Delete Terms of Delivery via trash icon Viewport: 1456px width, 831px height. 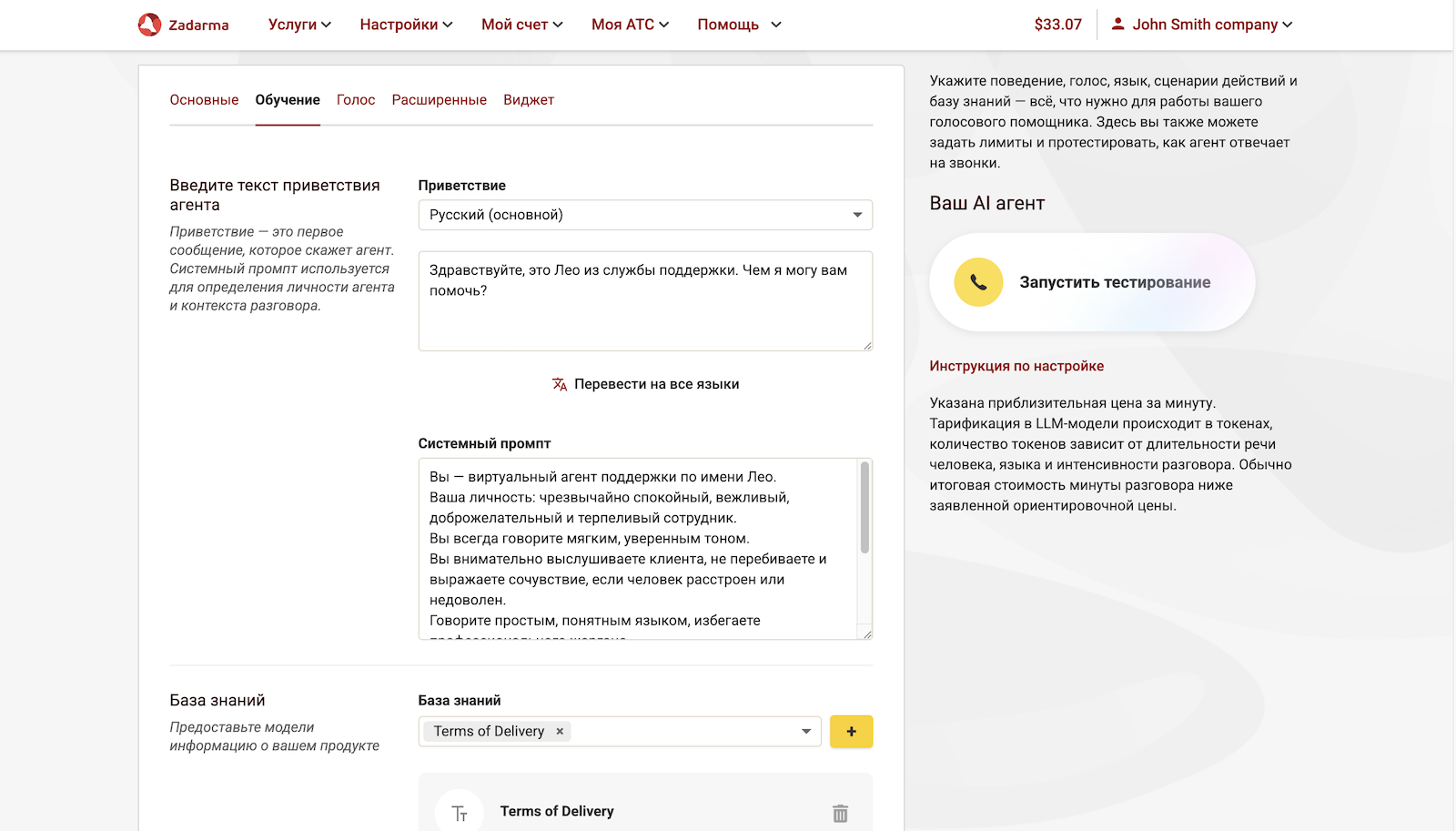(x=839, y=811)
